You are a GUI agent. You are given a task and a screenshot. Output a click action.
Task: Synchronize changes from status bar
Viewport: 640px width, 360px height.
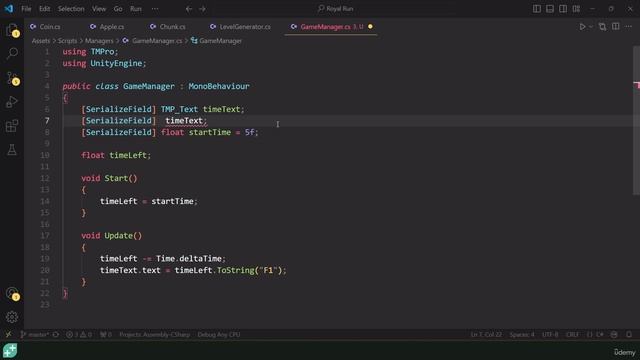(56, 334)
